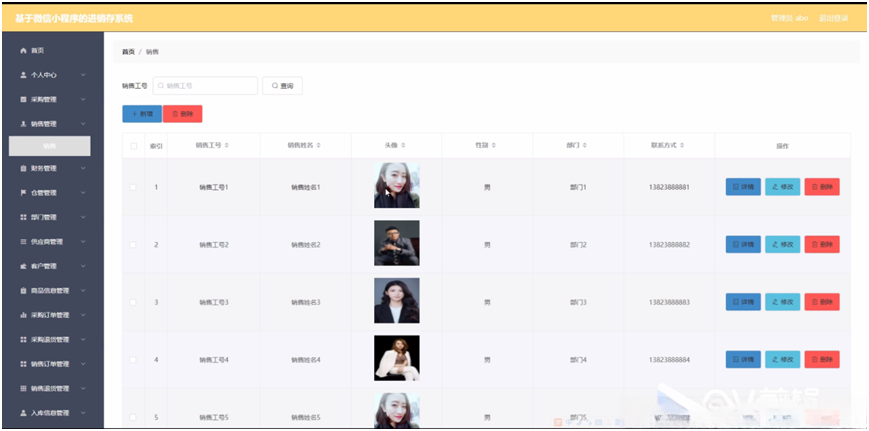Viewport: 869px width, 431px height.
Task: Select the highlighted 销售 submenu item
Action: tap(50, 146)
